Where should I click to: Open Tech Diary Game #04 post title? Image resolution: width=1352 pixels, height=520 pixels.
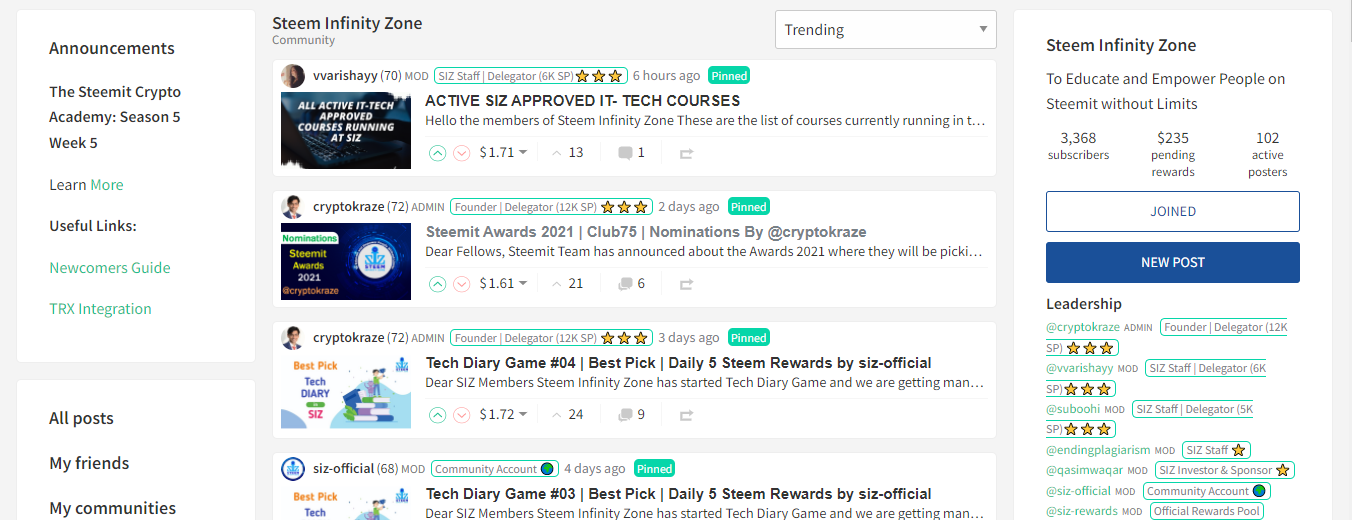[679, 363]
